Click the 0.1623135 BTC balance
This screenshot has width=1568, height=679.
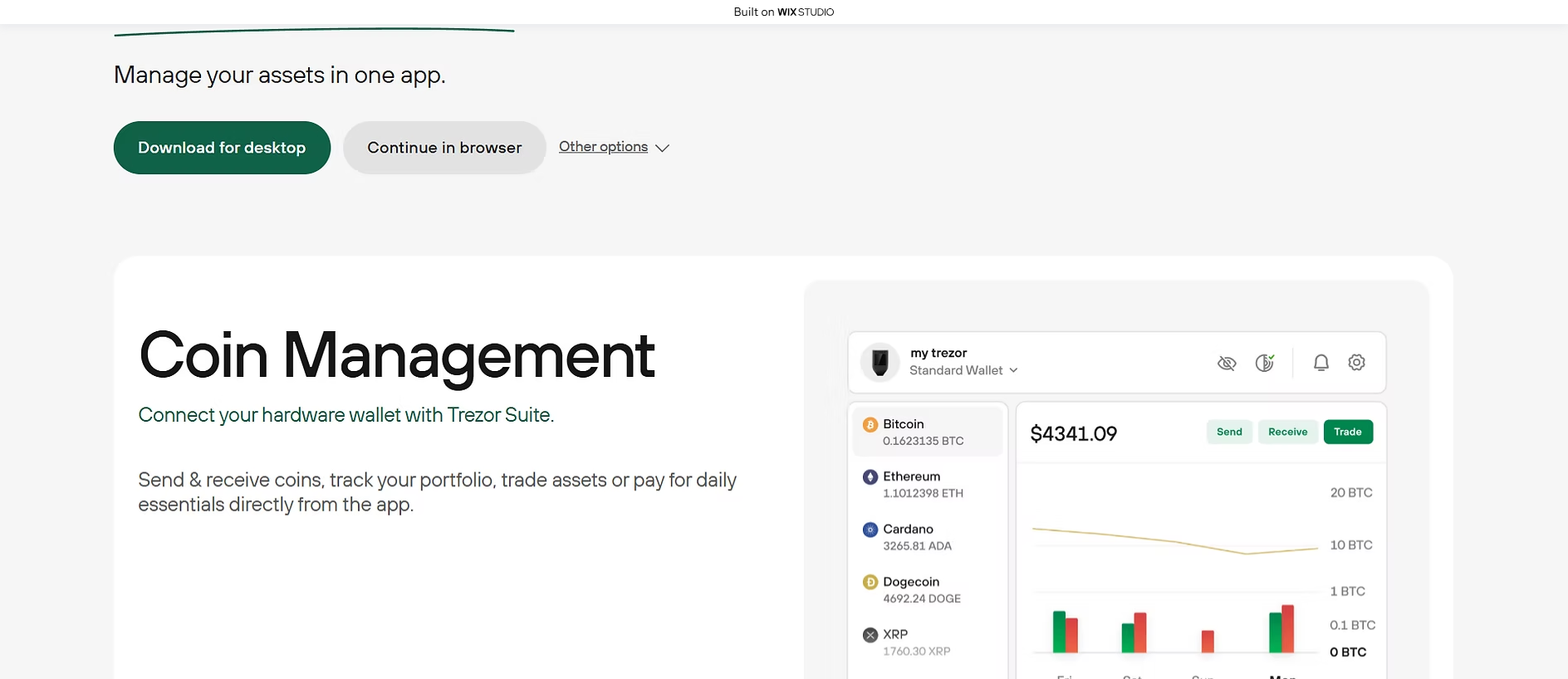(924, 441)
